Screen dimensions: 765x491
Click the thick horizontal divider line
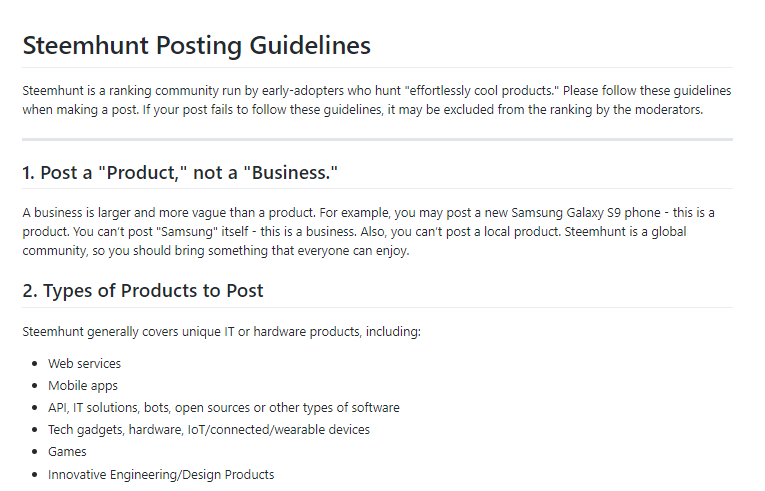(377, 139)
